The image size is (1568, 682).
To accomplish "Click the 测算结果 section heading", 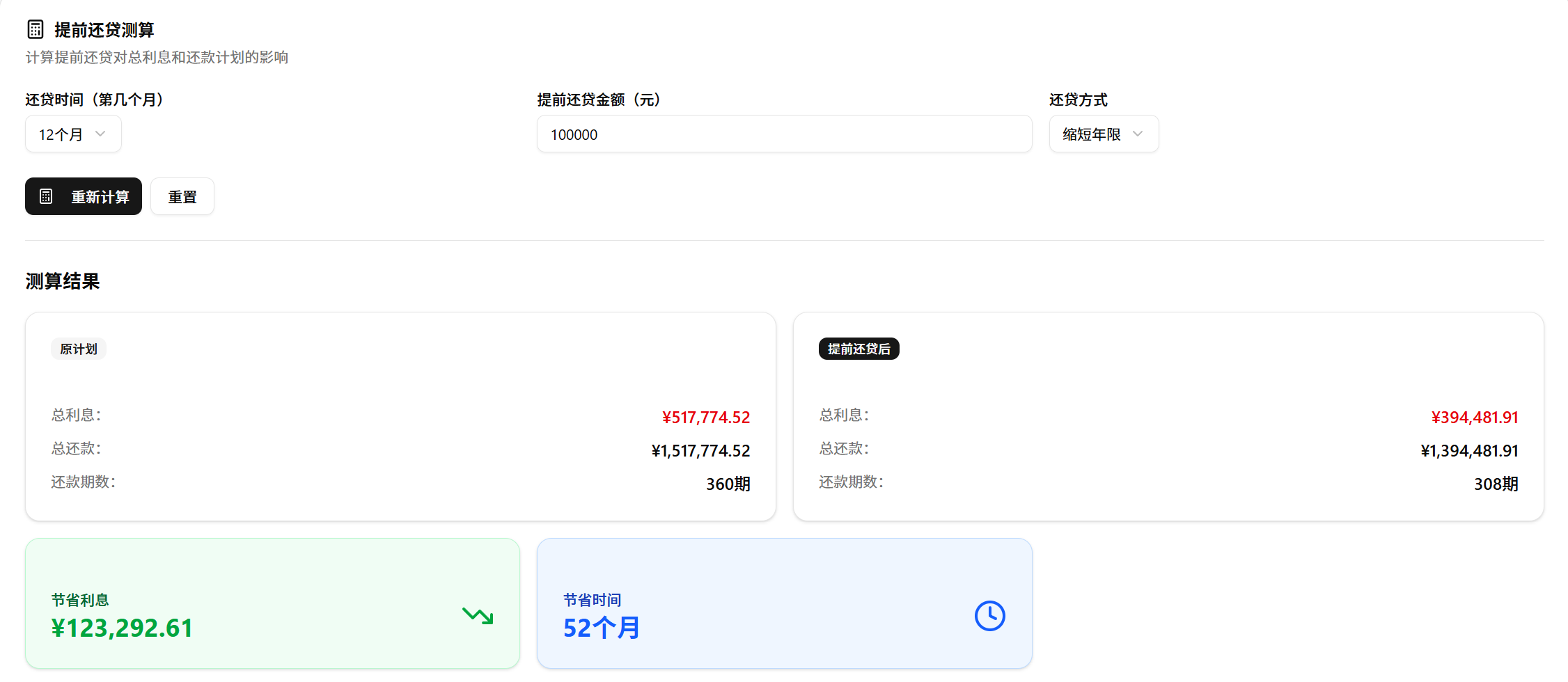I will pyautogui.click(x=63, y=281).
